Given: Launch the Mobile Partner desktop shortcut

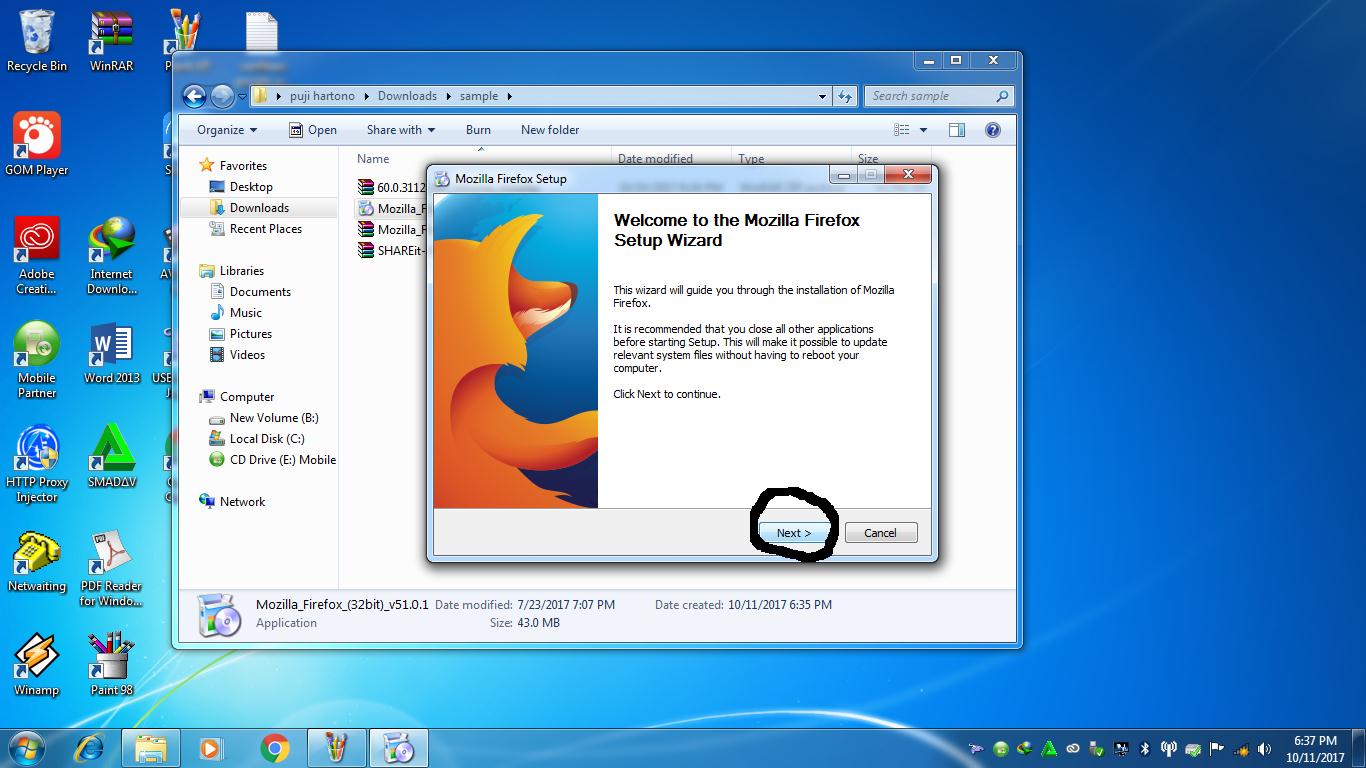Looking at the screenshot, I should coord(37,360).
